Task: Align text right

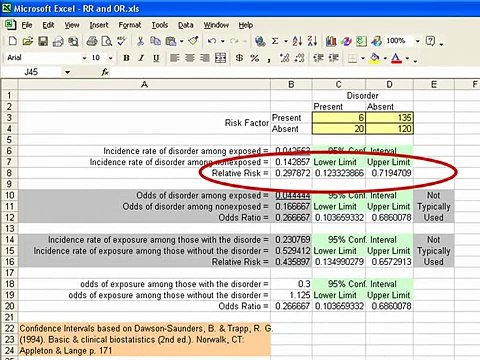Action: [x=205, y=58]
